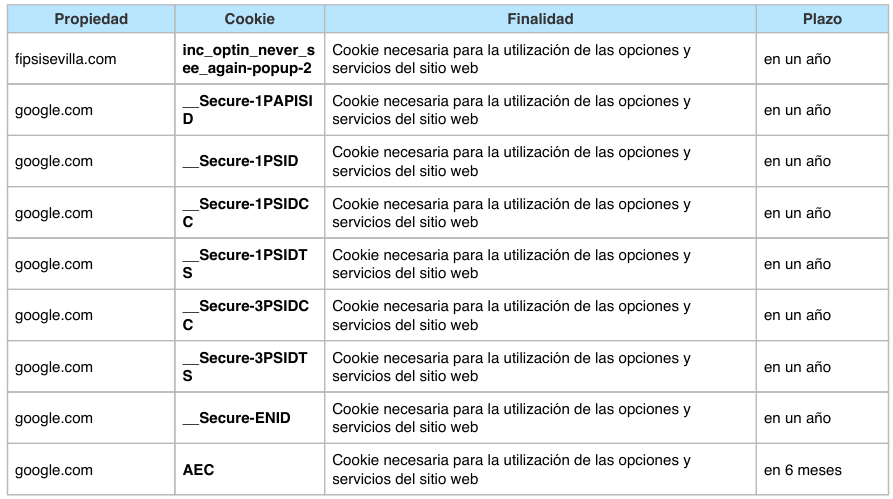The image size is (893, 499).
Task: Select the __Secure-3PSIDTS cookie cell
Action: pos(246,367)
